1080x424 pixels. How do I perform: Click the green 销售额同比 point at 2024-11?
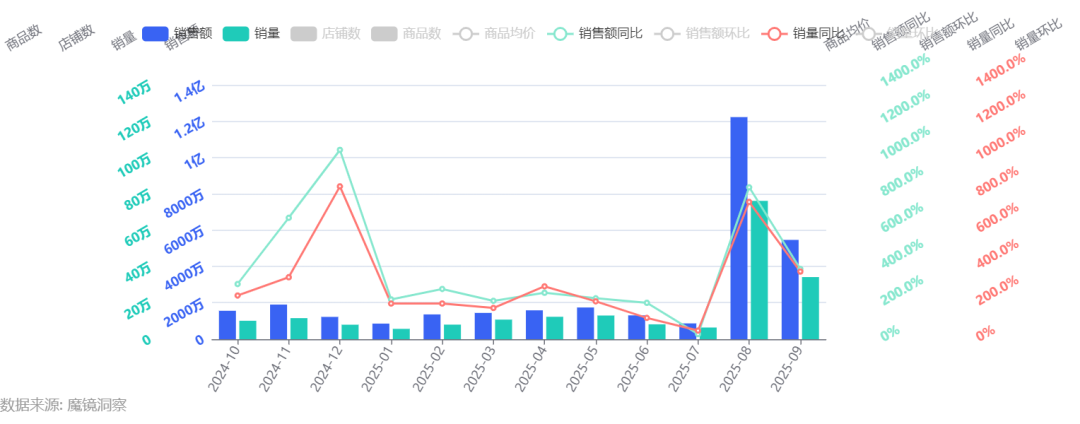click(288, 217)
